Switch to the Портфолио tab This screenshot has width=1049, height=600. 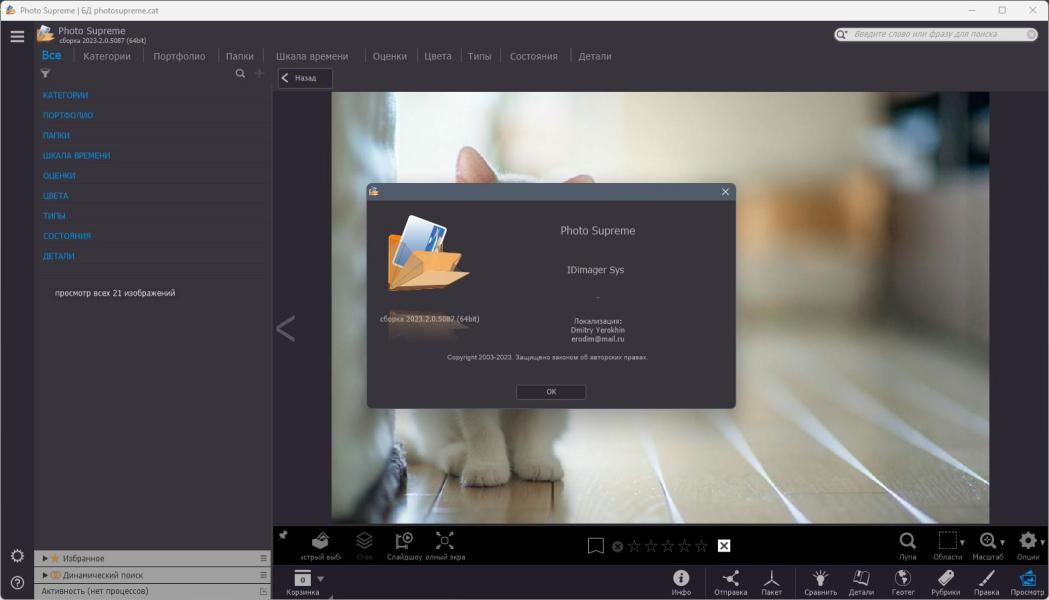click(179, 56)
